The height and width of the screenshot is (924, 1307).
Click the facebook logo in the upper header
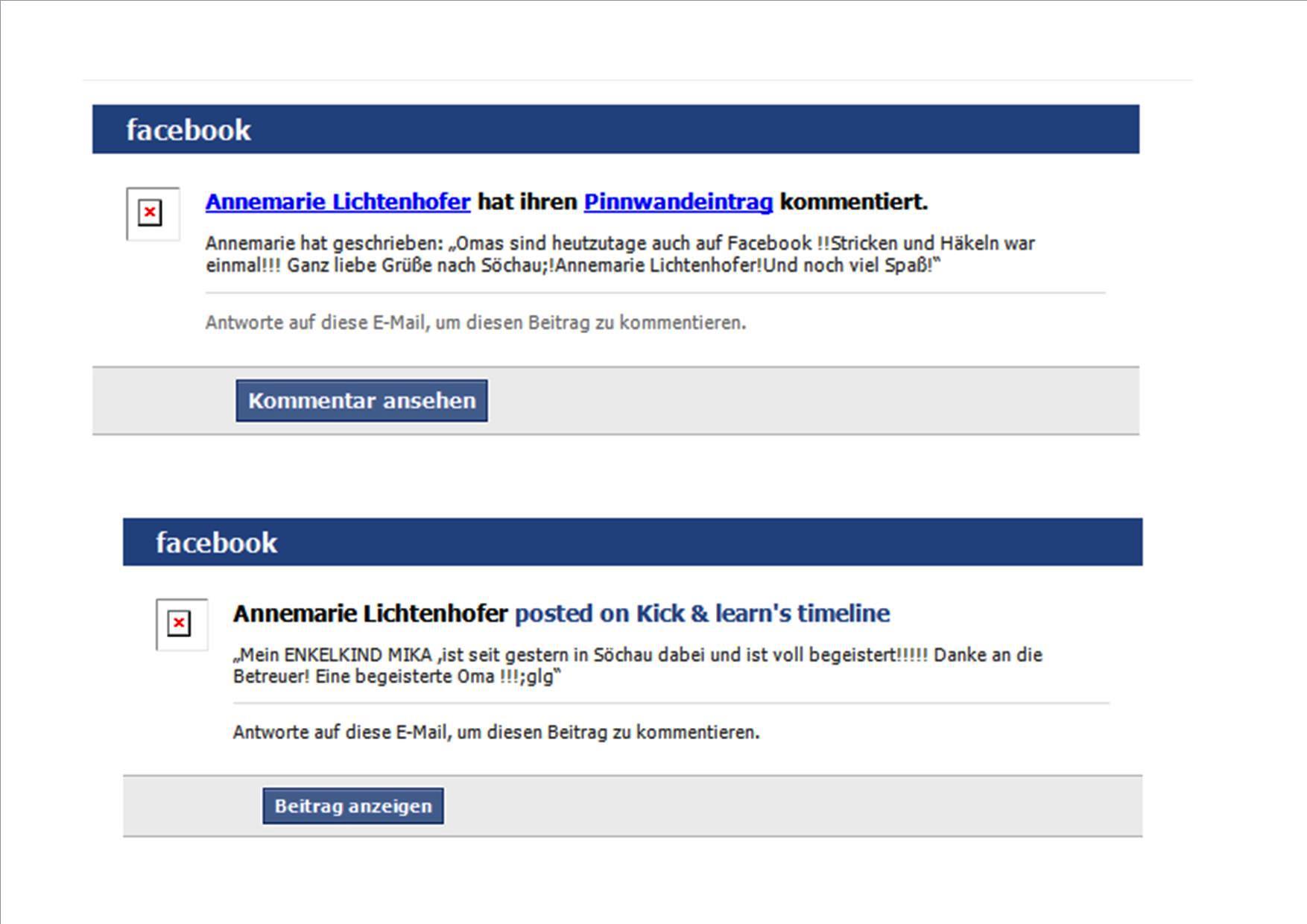(188, 130)
